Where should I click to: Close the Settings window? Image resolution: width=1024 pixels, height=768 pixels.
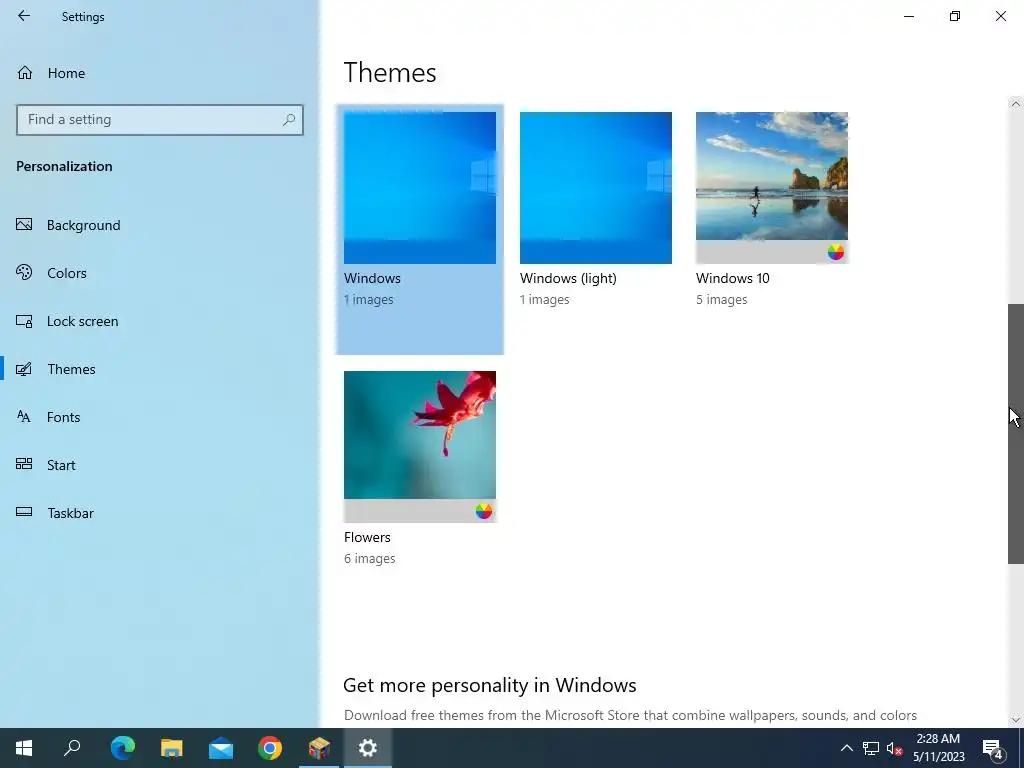pyautogui.click(x=1000, y=16)
